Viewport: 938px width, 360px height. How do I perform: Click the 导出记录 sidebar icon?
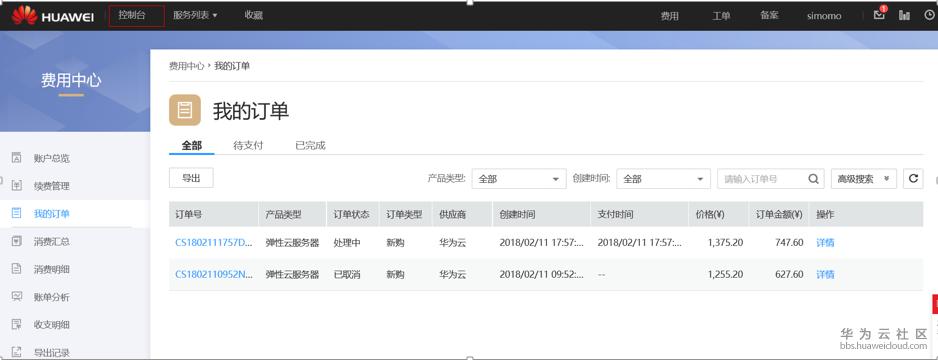point(17,352)
